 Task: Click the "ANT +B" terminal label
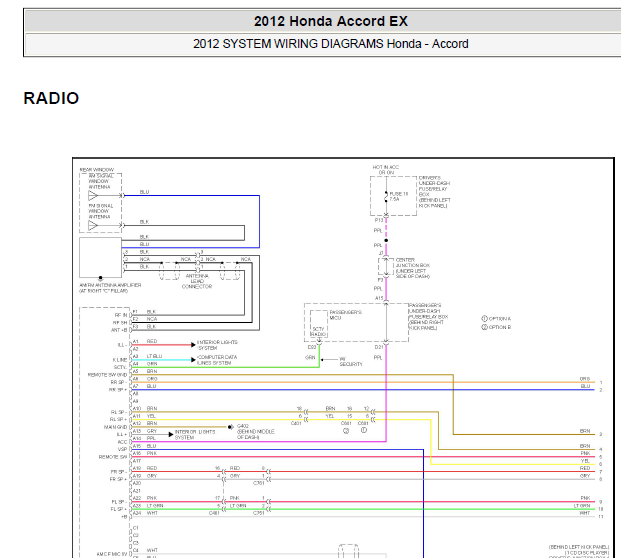pos(119,330)
